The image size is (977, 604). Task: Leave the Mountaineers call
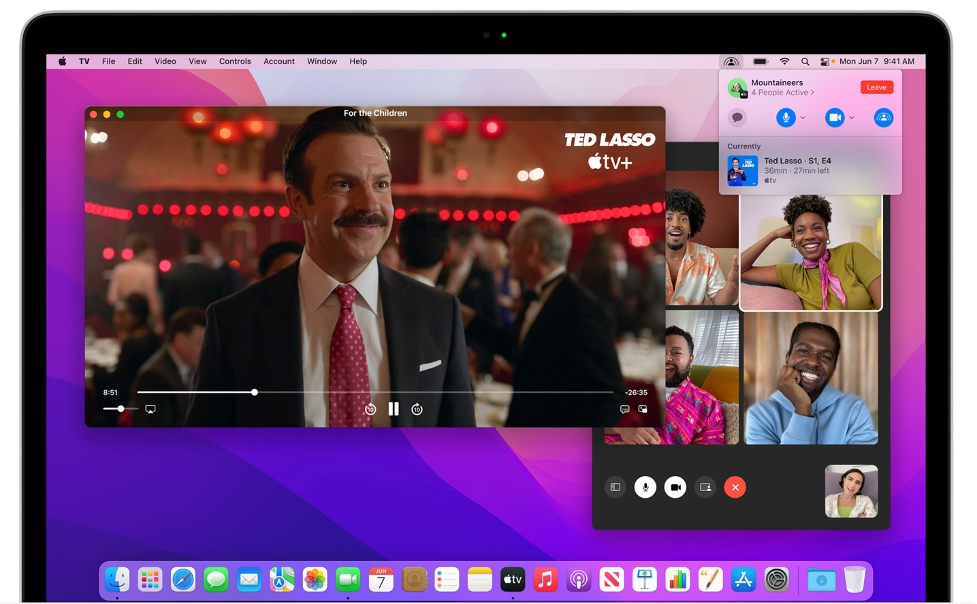point(876,87)
